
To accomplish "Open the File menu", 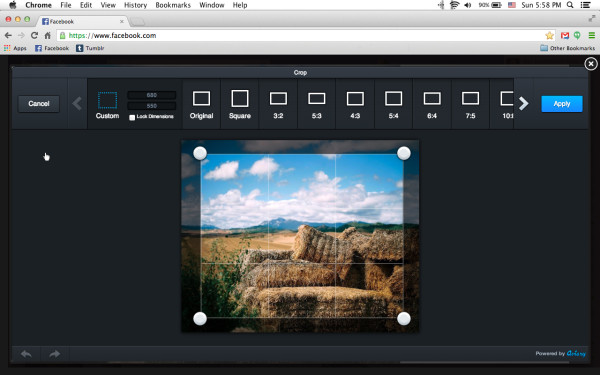I will click(66, 5).
